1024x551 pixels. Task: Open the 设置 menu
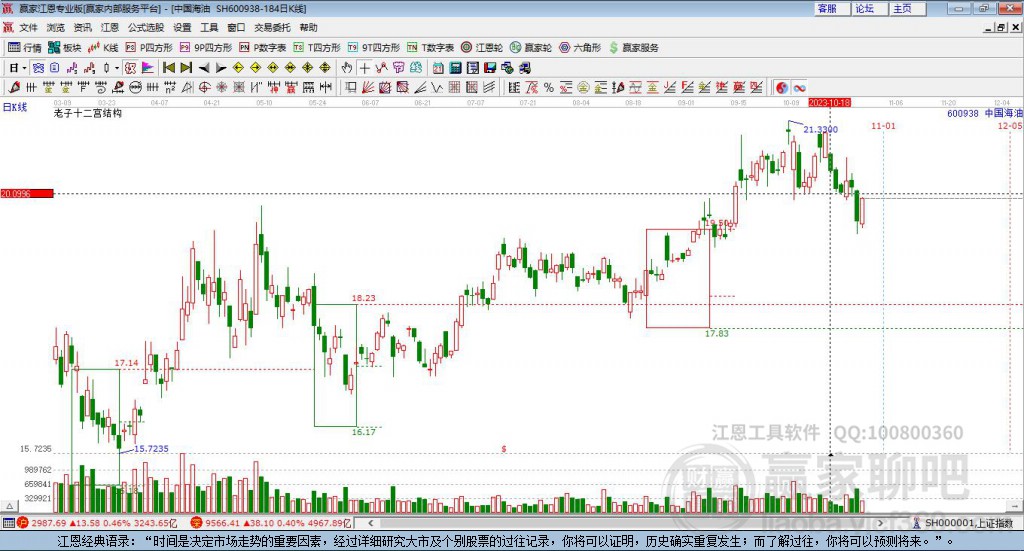(x=182, y=27)
